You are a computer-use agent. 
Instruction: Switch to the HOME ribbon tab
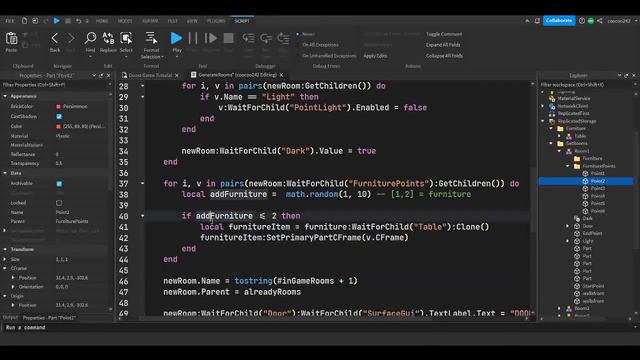point(102,21)
